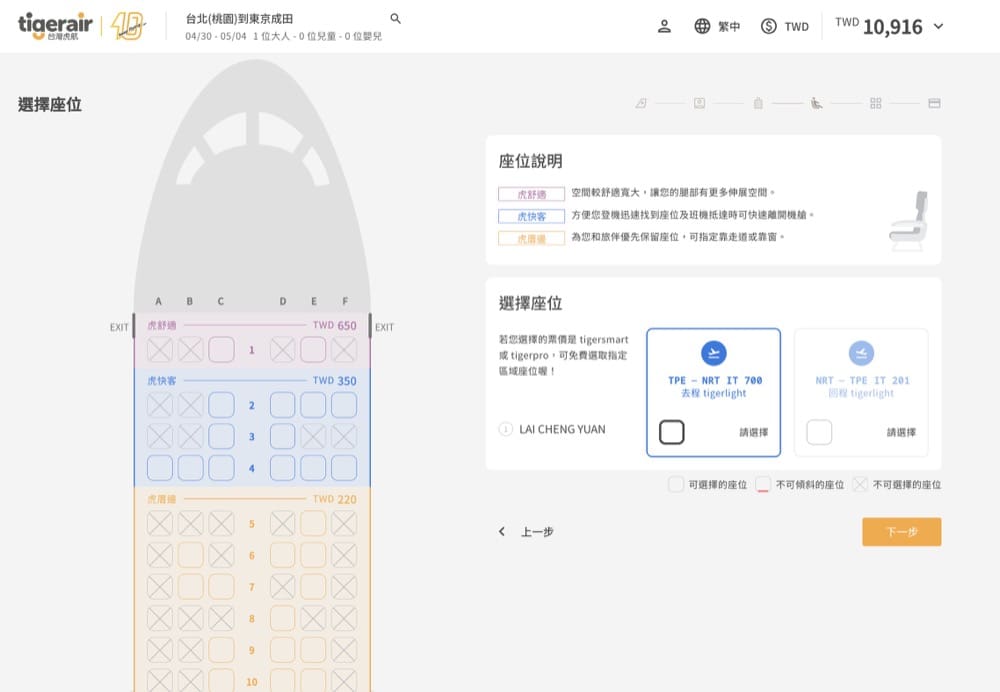Click the tigerair logo

pos(55,26)
